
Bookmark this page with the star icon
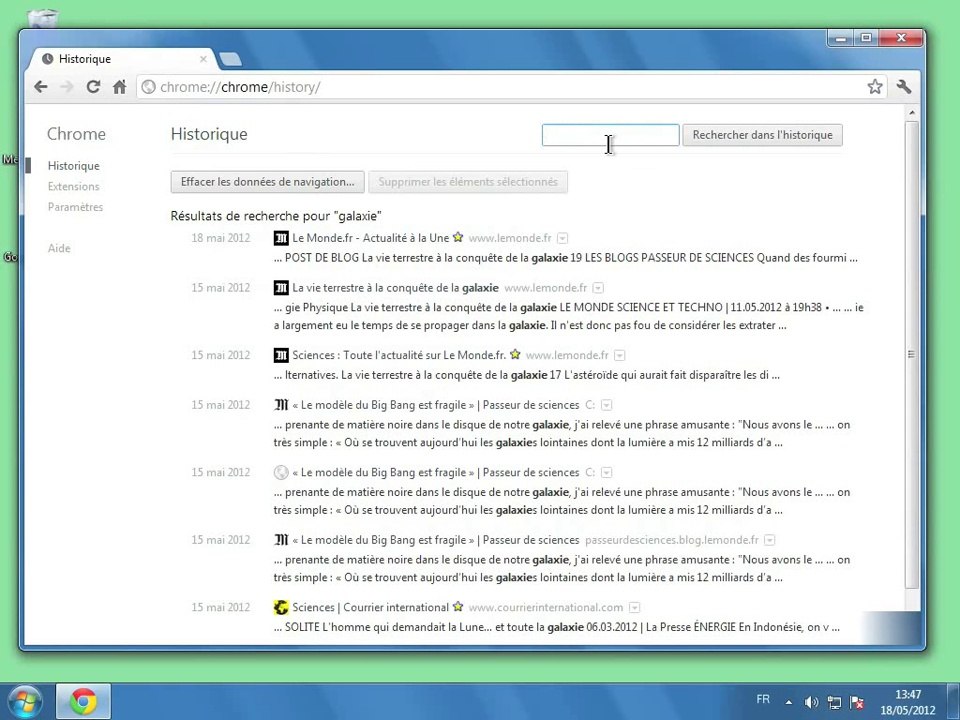(x=875, y=86)
